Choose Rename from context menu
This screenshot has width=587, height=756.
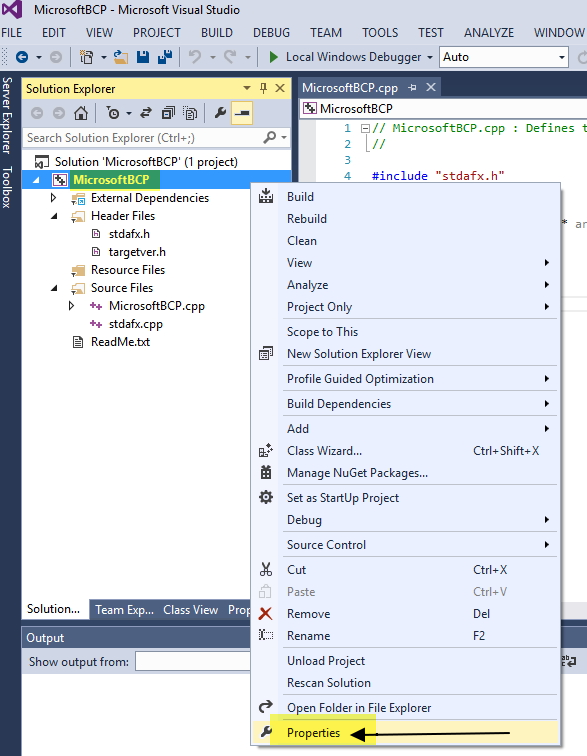[x=406, y=636]
